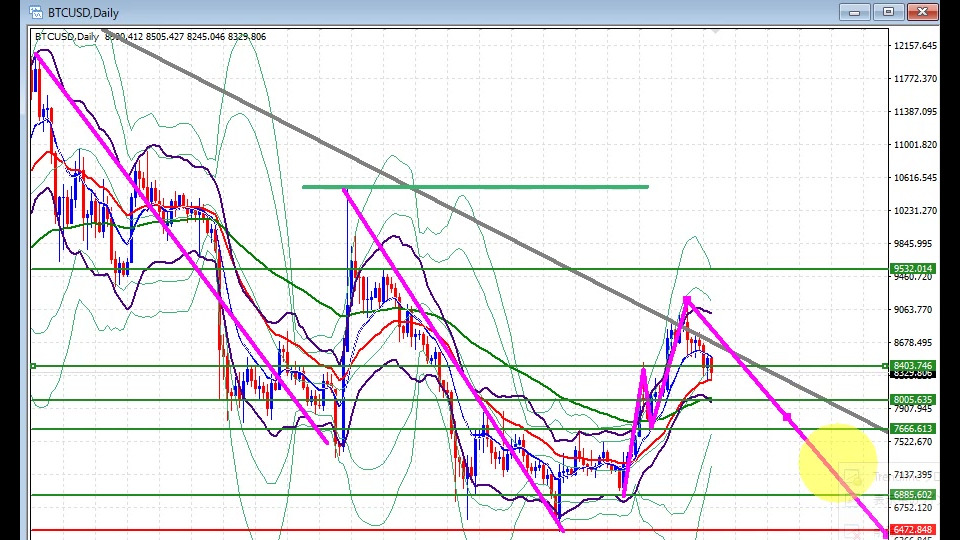Viewport: 960px width, 540px height.
Task: Click the 7137.395 price axis value
Action: point(913,475)
